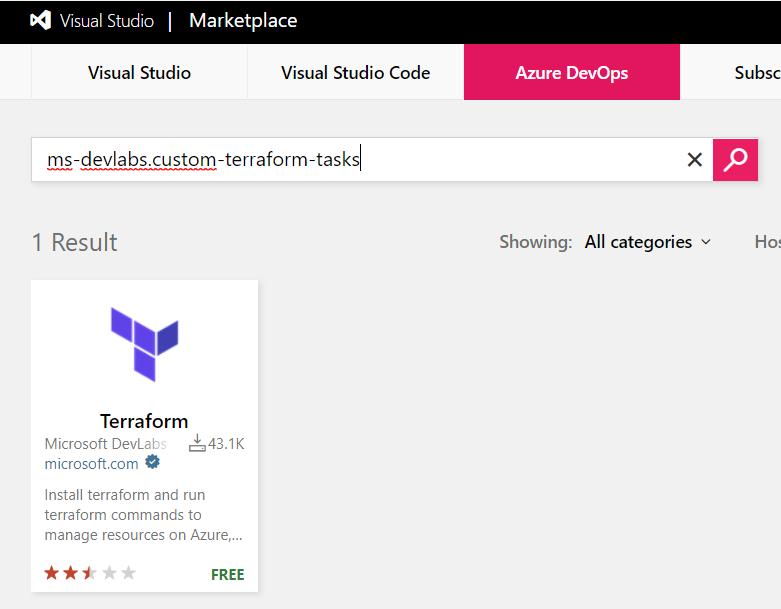Click the Microsoft DevLabs publisher name

pos(106,444)
